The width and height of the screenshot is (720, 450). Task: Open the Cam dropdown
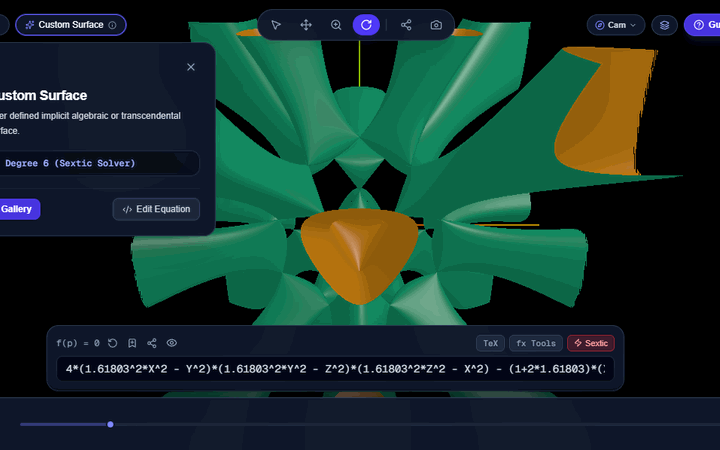pos(616,25)
